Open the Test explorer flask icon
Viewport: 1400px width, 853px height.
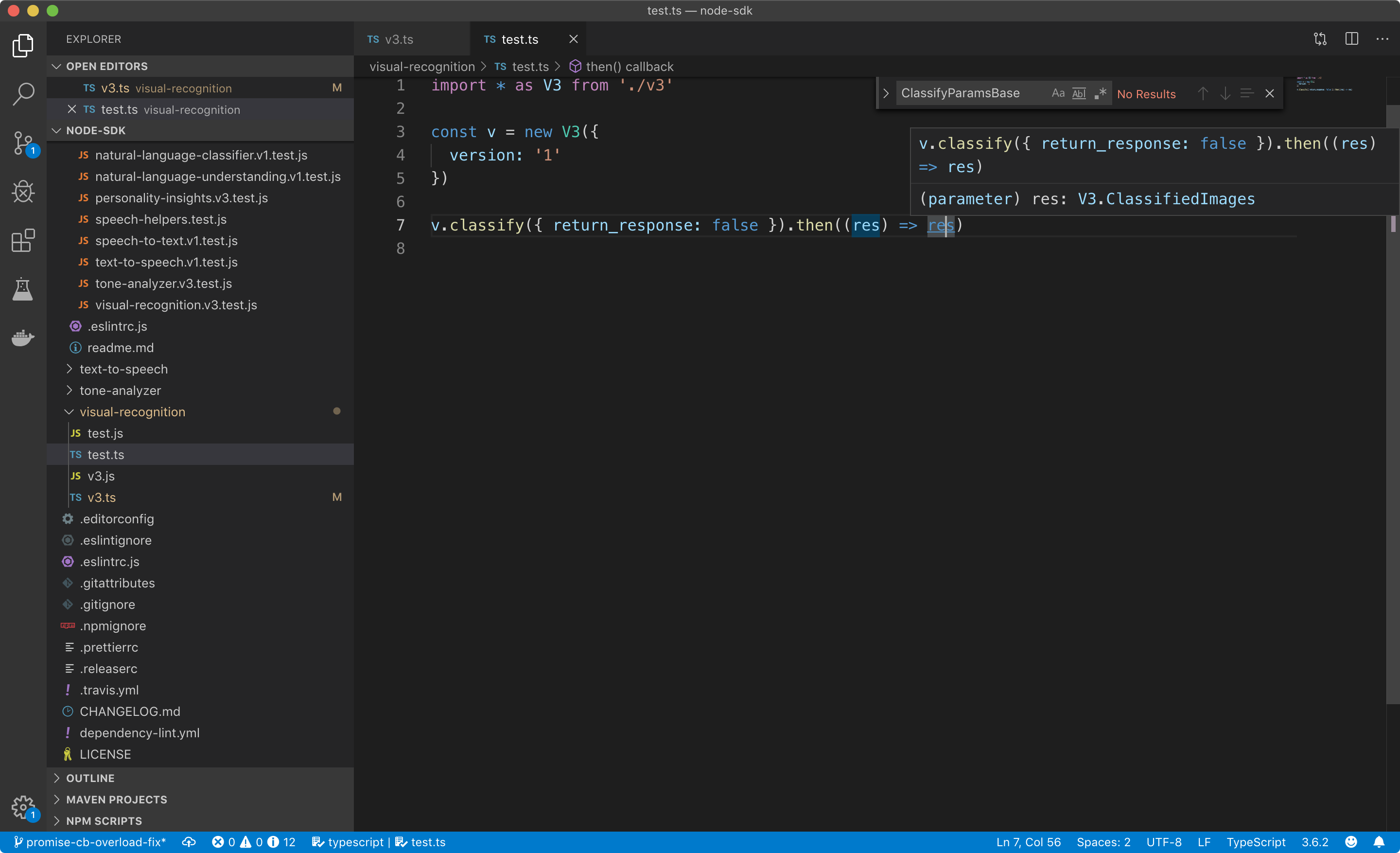23,290
